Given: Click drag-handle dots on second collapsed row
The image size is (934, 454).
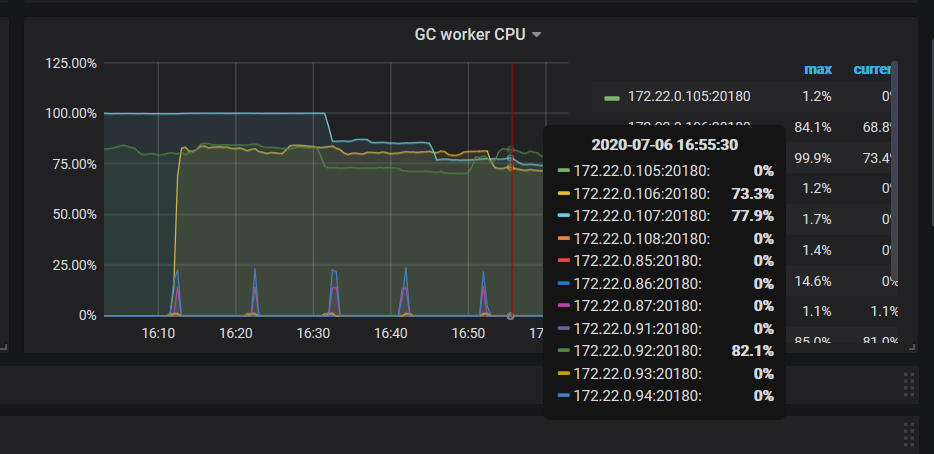Looking at the screenshot, I should click(909, 434).
